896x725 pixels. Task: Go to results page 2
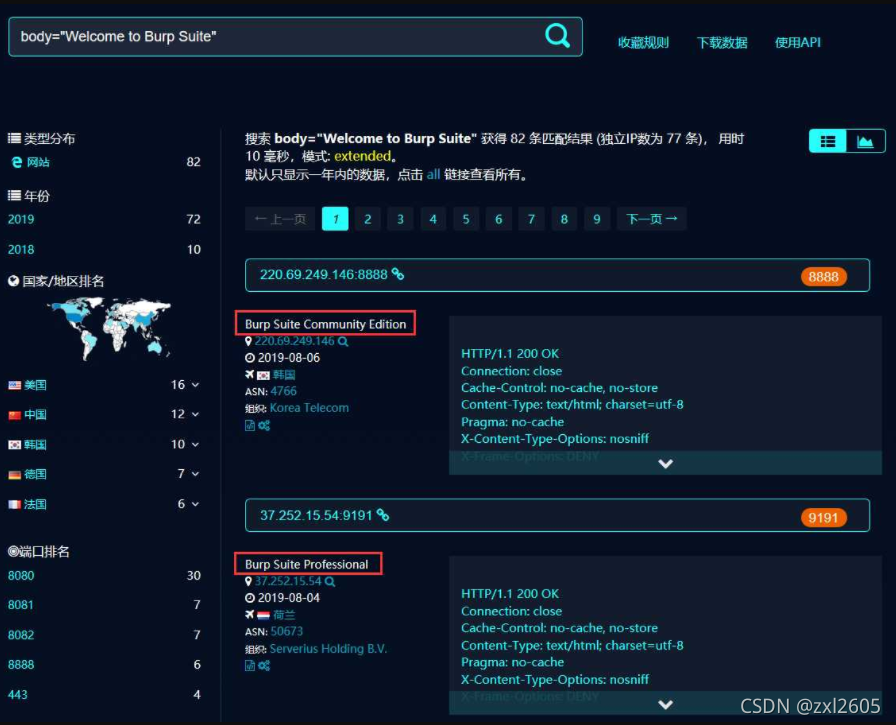click(368, 219)
